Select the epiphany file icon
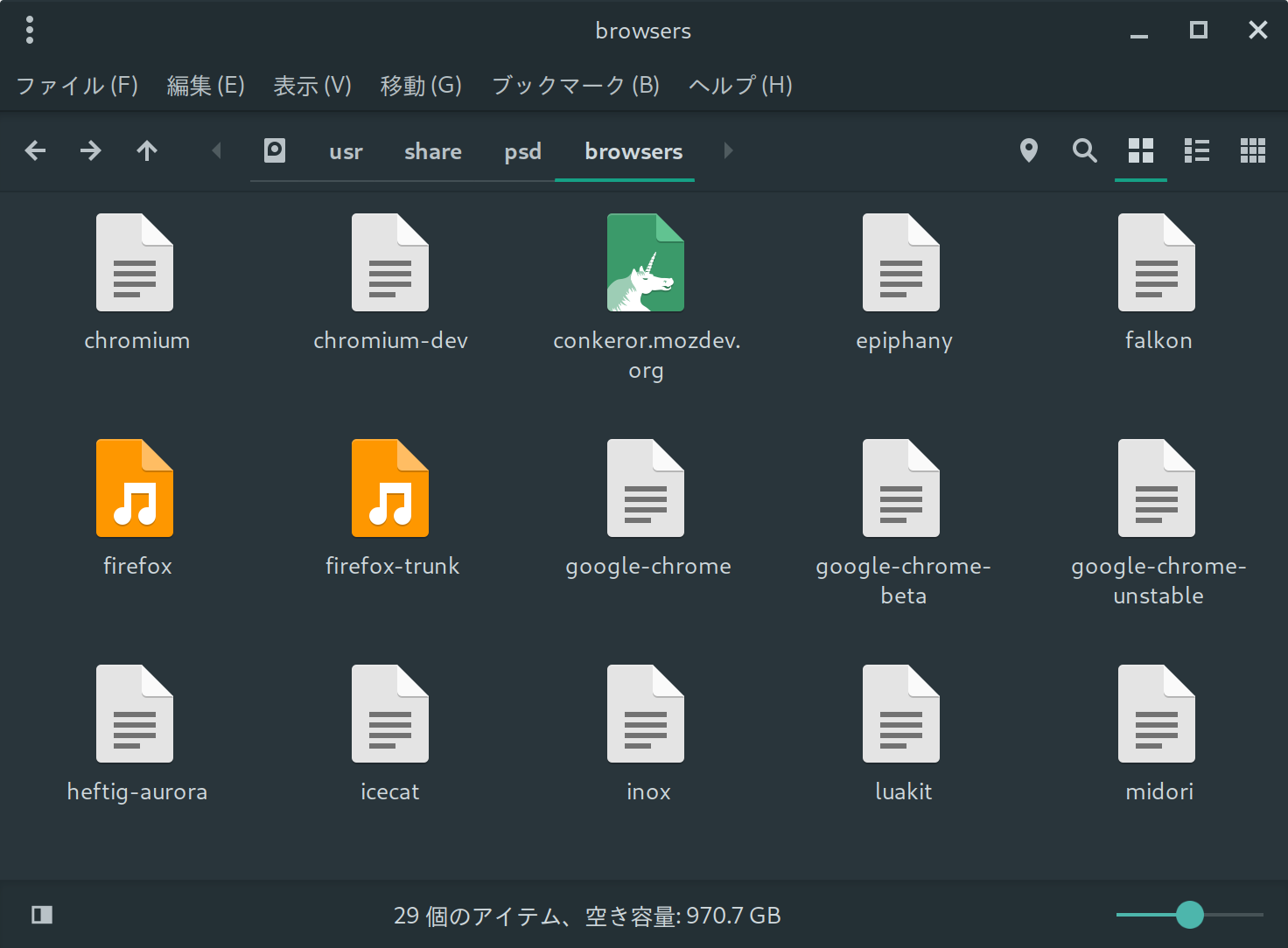Screen dimensions: 1288x948 pyautogui.click(x=901, y=262)
